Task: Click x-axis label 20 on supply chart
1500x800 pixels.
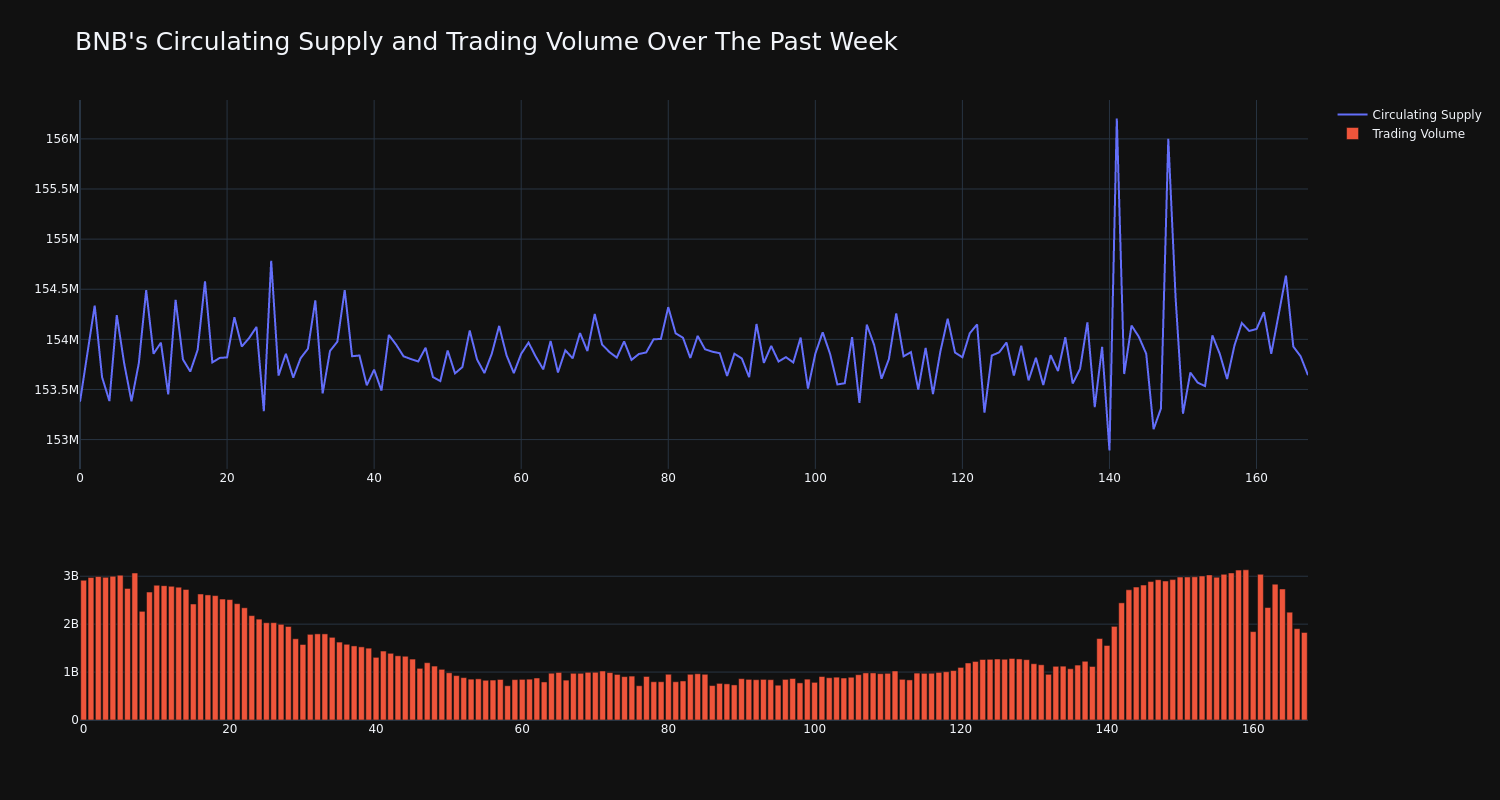Action: click(x=227, y=478)
